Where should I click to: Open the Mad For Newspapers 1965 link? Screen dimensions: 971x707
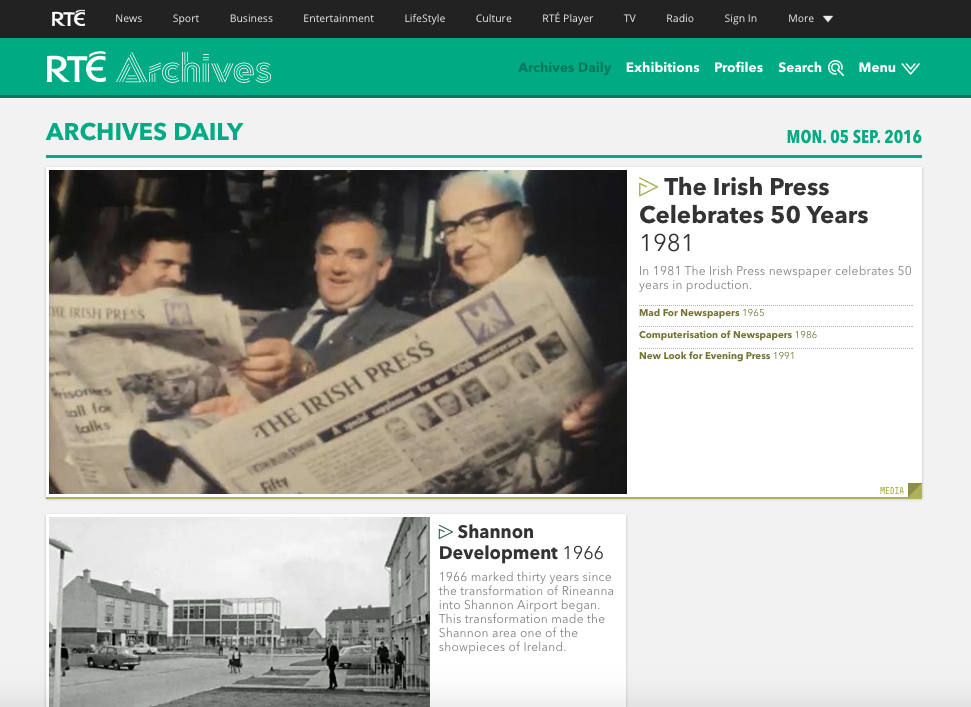[x=702, y=313]
